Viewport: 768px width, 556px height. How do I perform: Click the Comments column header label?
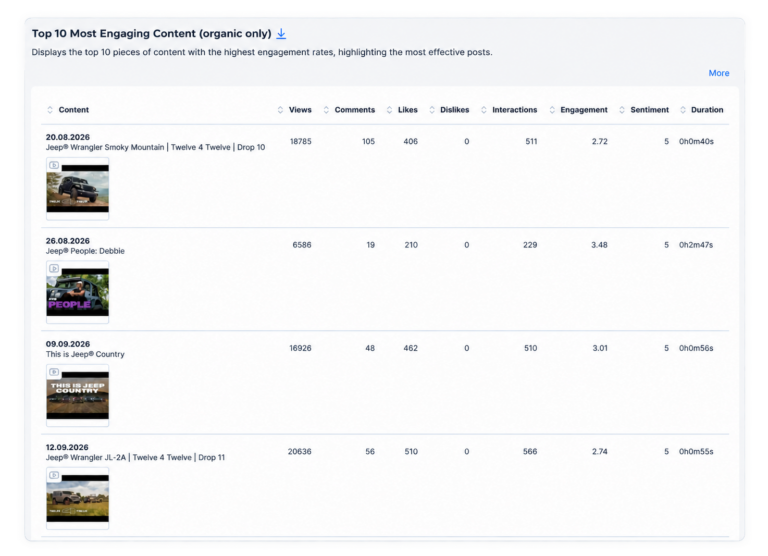[355, 110]
